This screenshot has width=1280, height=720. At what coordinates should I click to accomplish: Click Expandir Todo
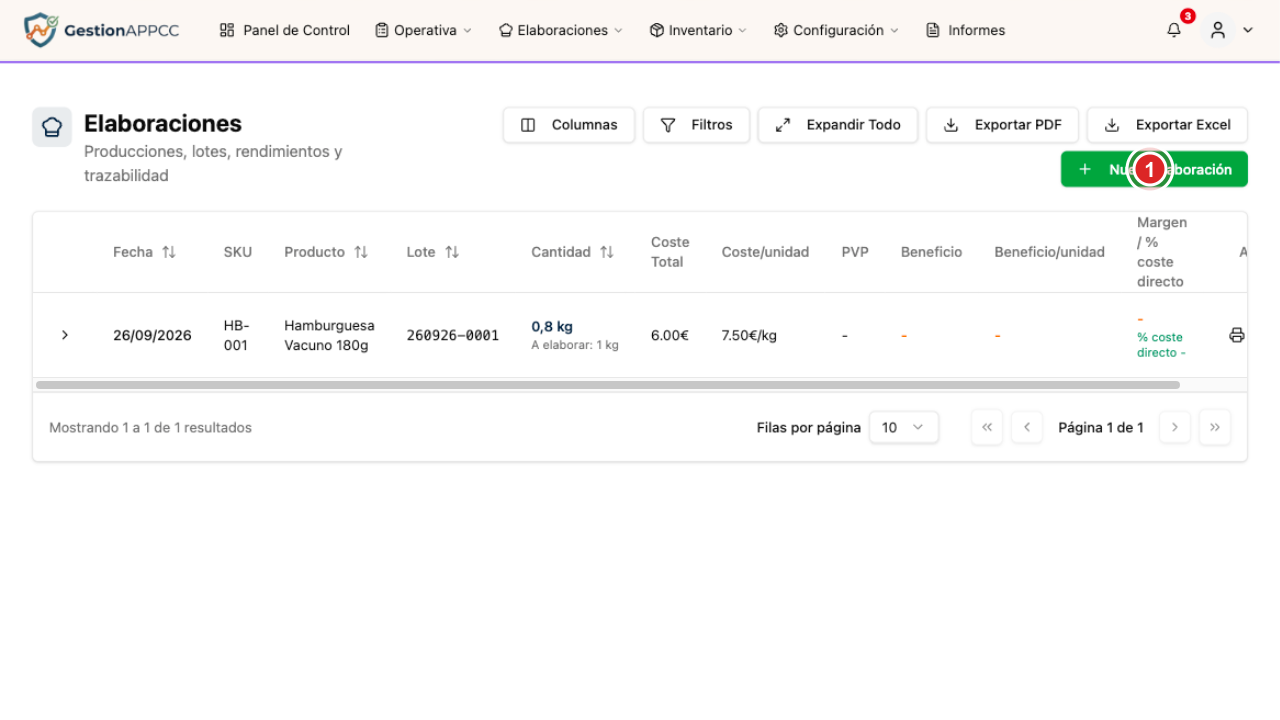[x=838, y=125]
